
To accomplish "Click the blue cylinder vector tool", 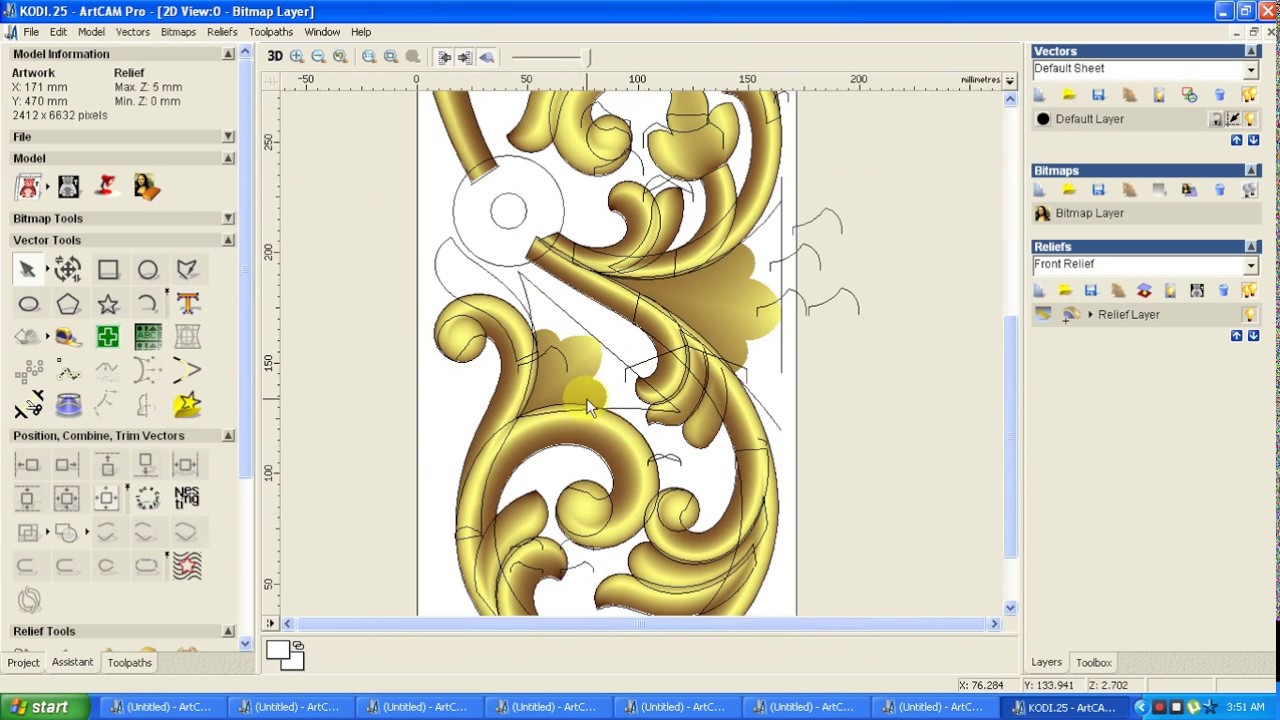I will tap(68, 405).
